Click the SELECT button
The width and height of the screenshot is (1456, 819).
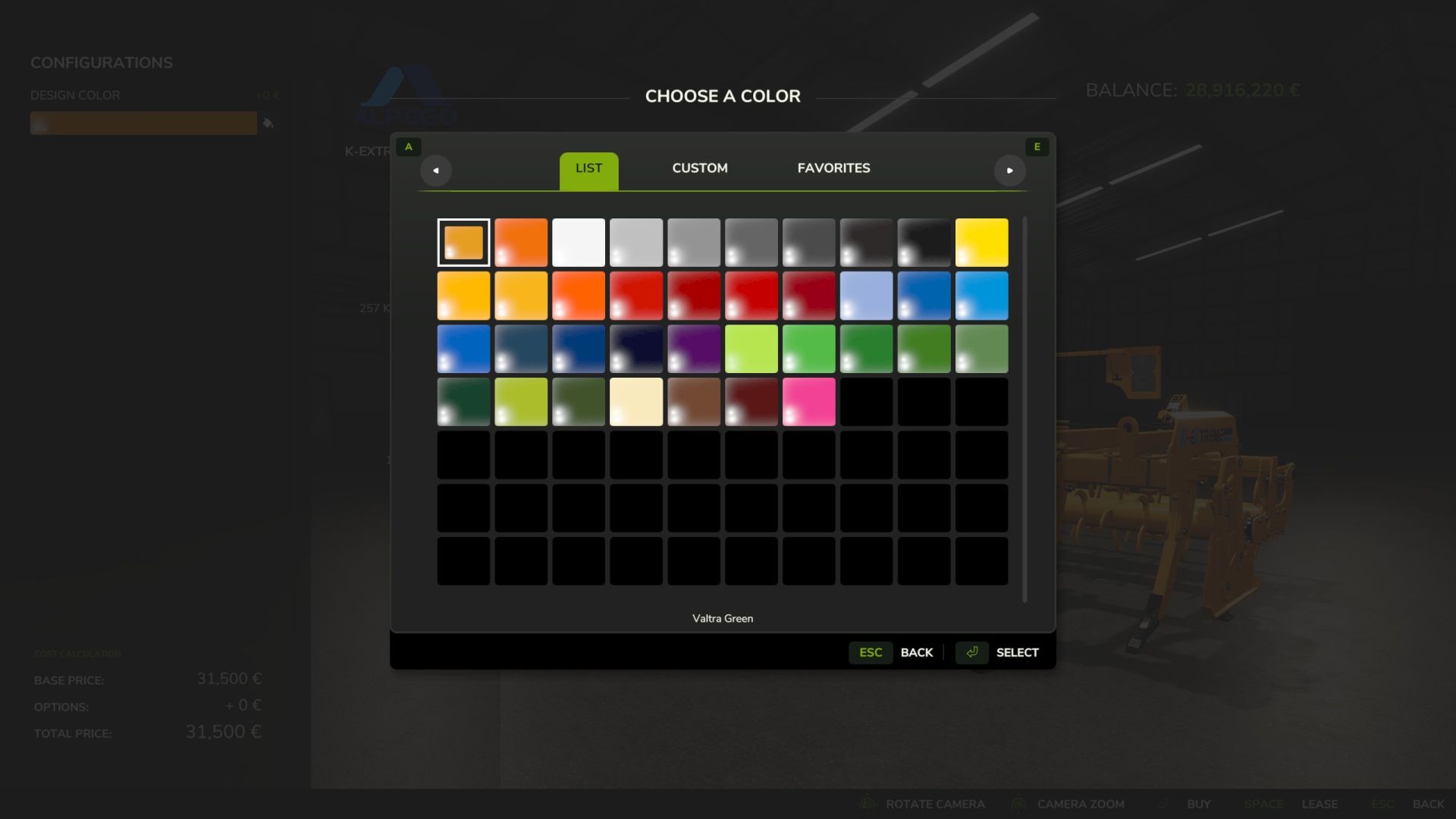pyautogui.click(x=1016, y=652)
